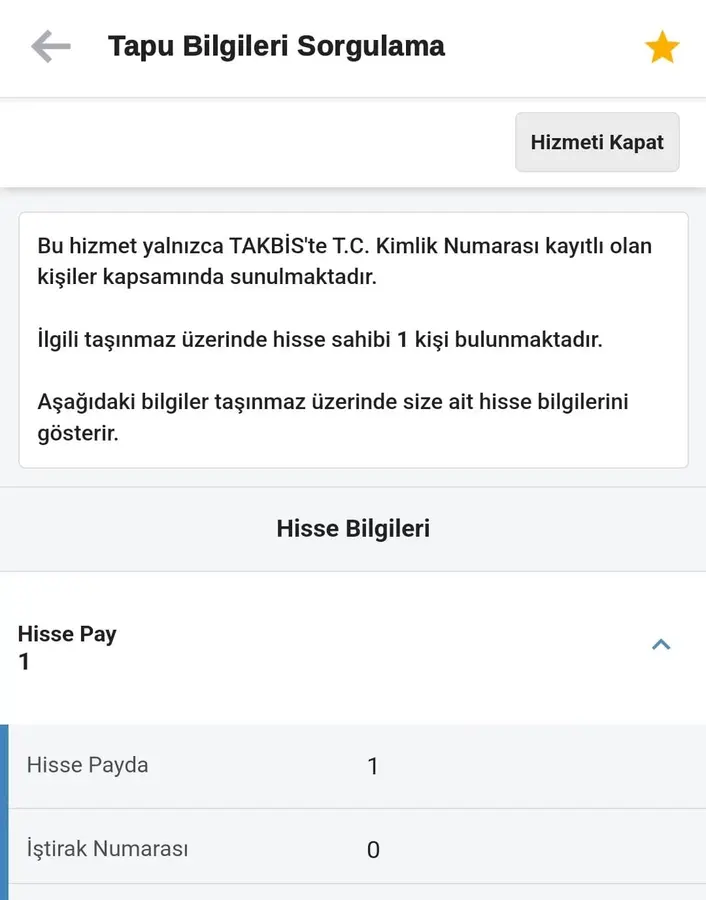This screenshot has height=900, width=706.
Task: Click the word gösterir in the notice
Action: pos(78,435)
